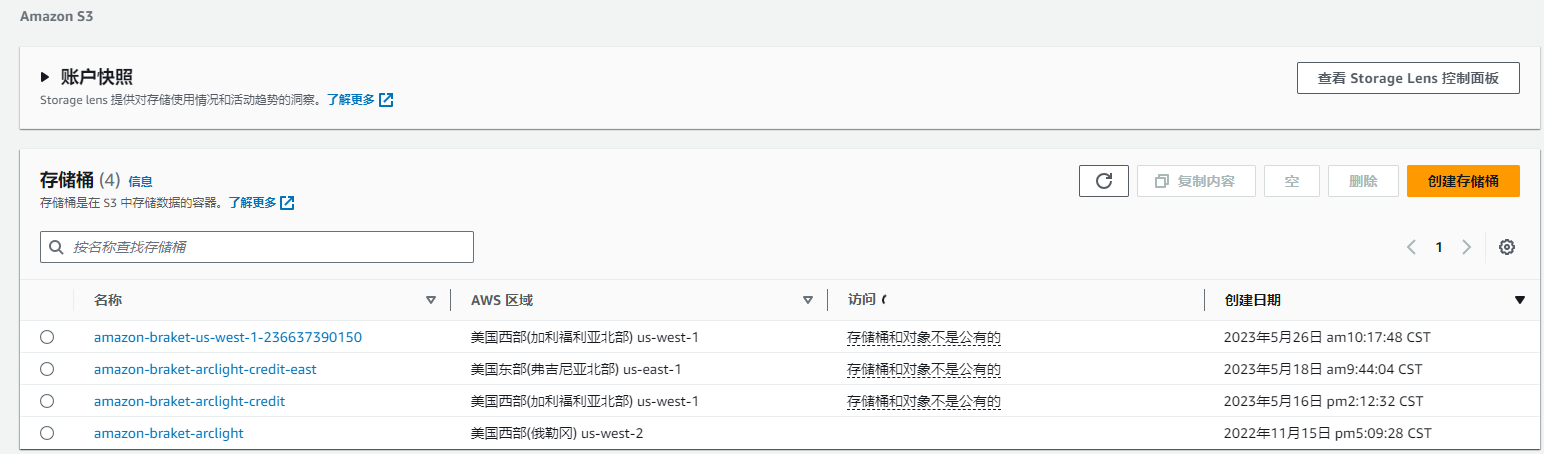
Task: Sort by 创建日期 column arrow
Action: click(x=1520, y=300)
